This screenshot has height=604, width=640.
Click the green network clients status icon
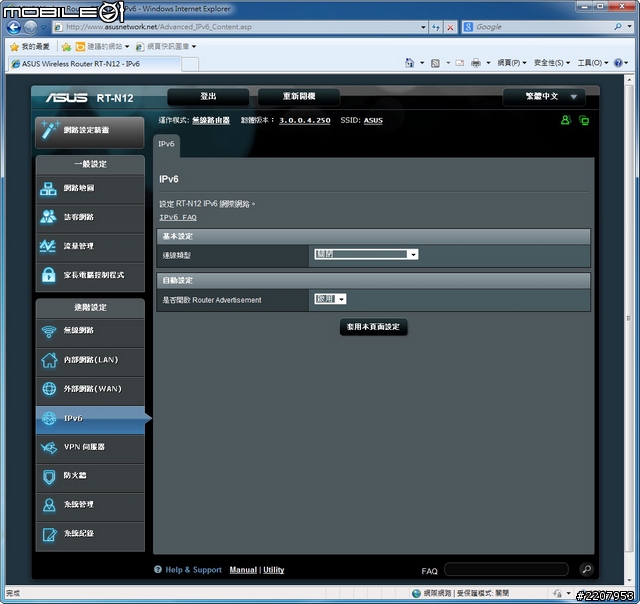(584, 120)
